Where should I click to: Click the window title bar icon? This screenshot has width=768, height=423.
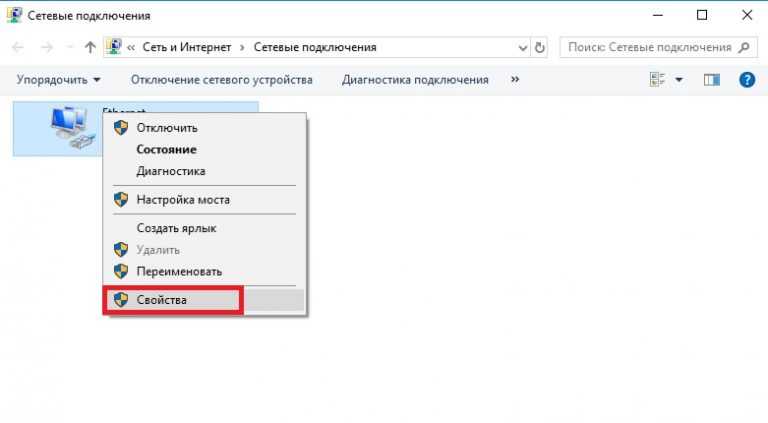14,15
